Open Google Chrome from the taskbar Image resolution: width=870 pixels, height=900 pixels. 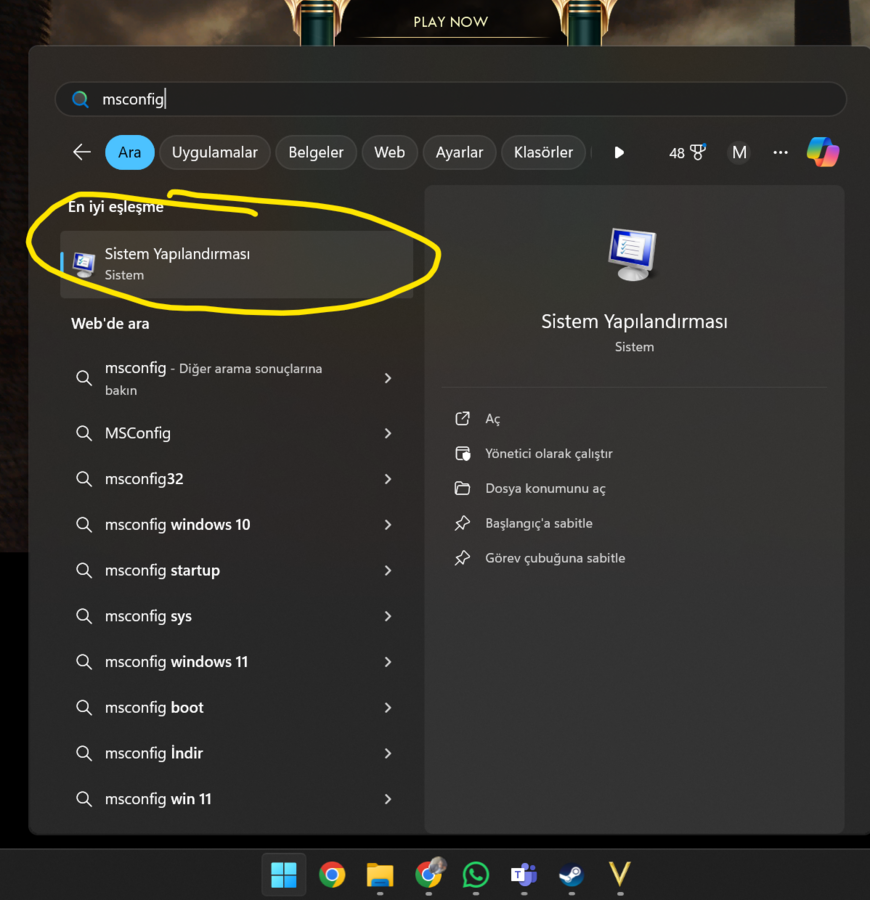click(x=332, y=875)
